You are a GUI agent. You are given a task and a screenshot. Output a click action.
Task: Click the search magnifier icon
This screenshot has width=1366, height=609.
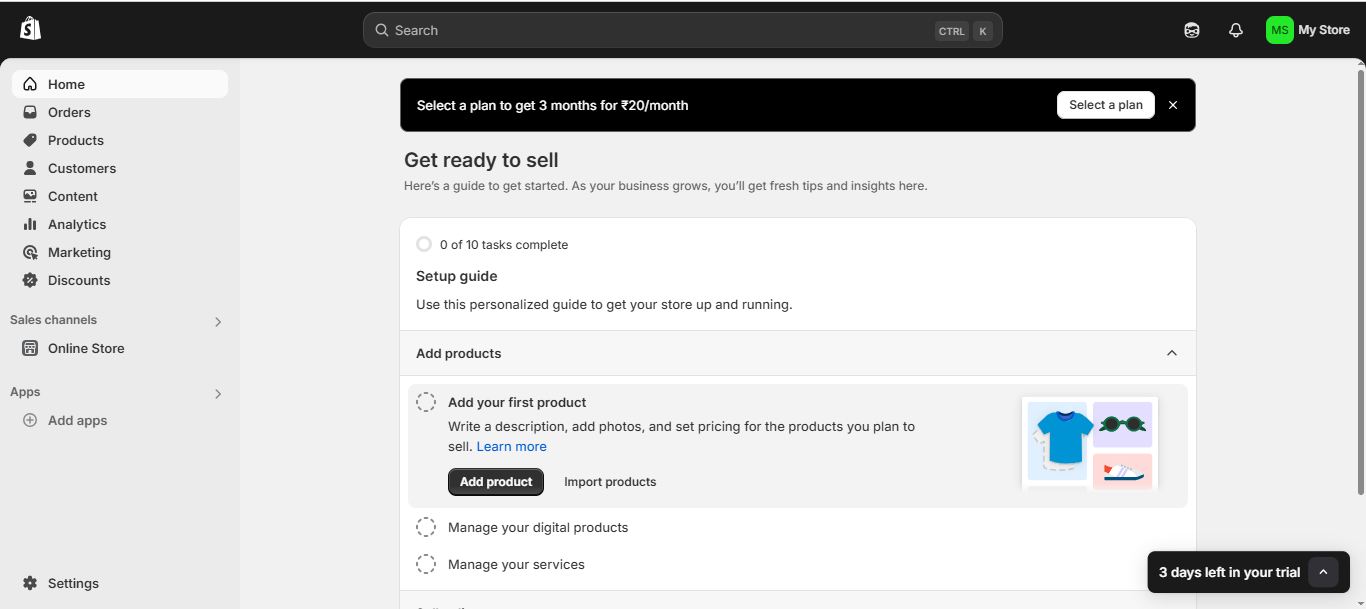(381, 30)
